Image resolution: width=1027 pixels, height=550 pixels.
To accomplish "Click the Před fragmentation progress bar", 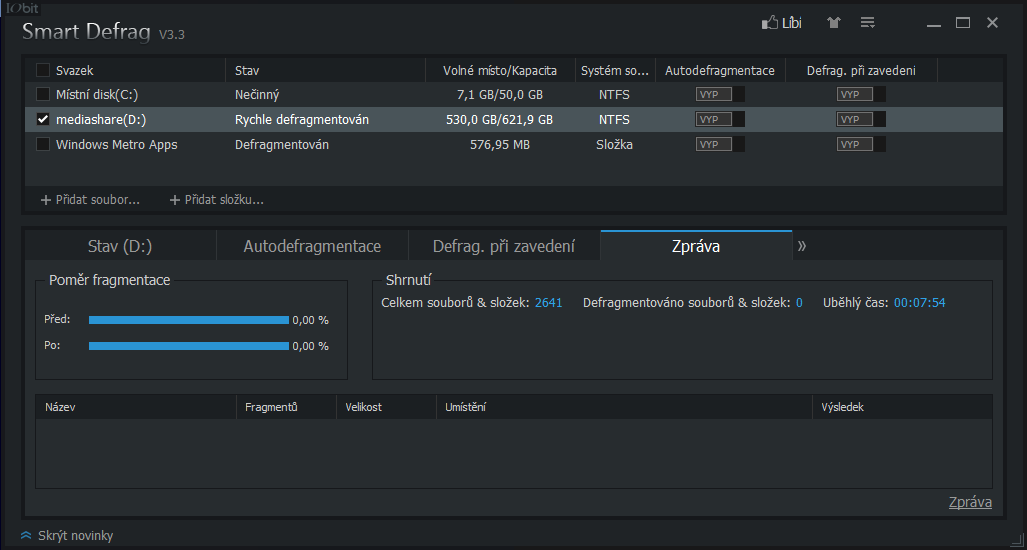I will [x=188, y=320].
